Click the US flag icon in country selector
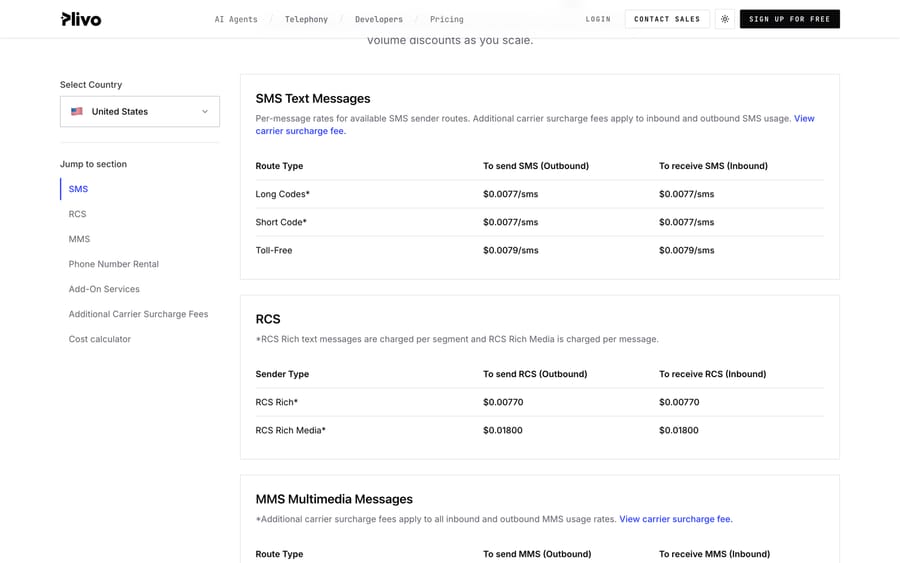 77,111
